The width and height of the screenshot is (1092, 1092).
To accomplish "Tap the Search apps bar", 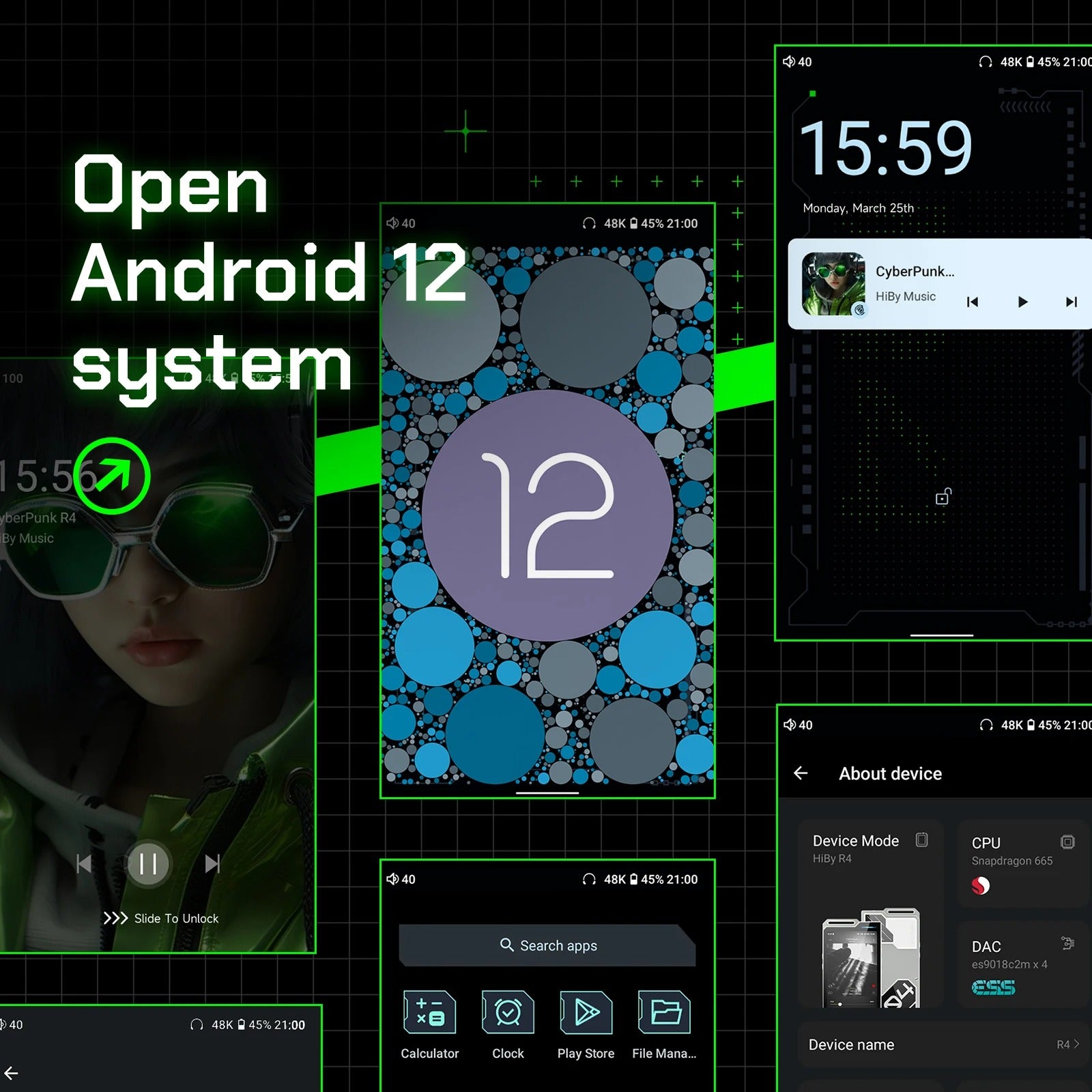I will pyautogui.click(x=548, y=946).
